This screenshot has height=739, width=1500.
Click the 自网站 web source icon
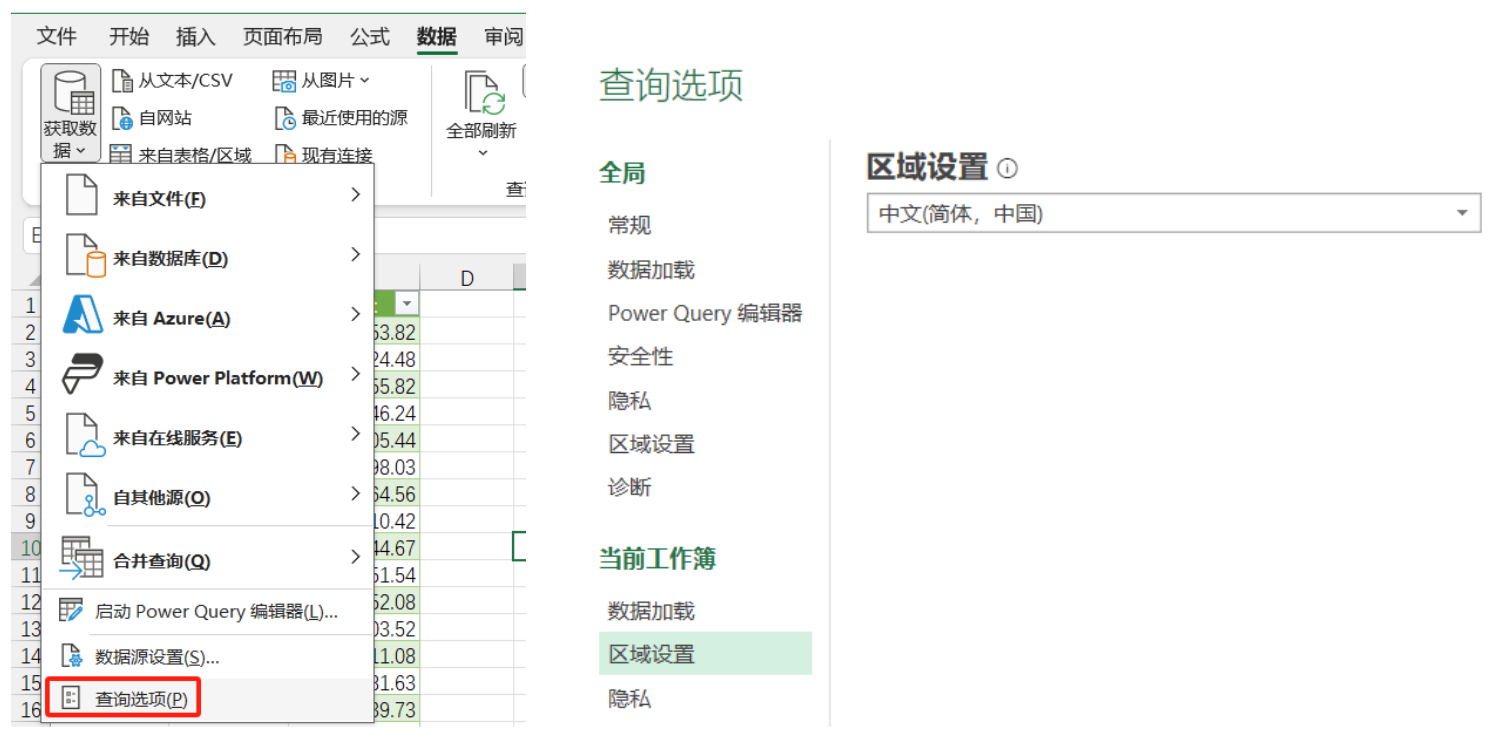click(x=122, y=118)
